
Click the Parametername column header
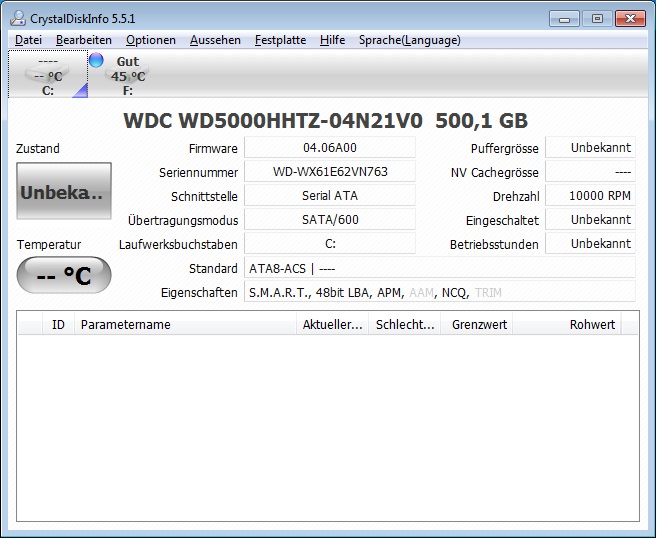point(185,324)
